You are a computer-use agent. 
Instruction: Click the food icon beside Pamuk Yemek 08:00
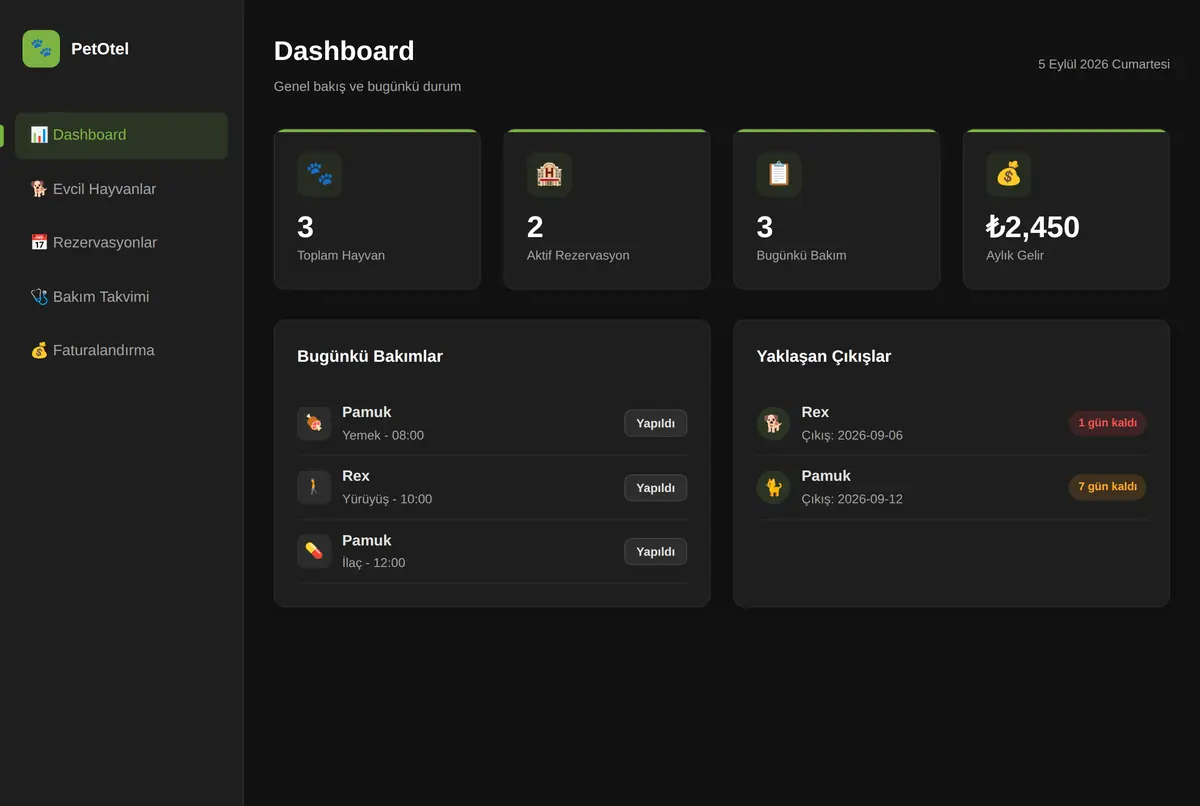(x=314, y=423)
